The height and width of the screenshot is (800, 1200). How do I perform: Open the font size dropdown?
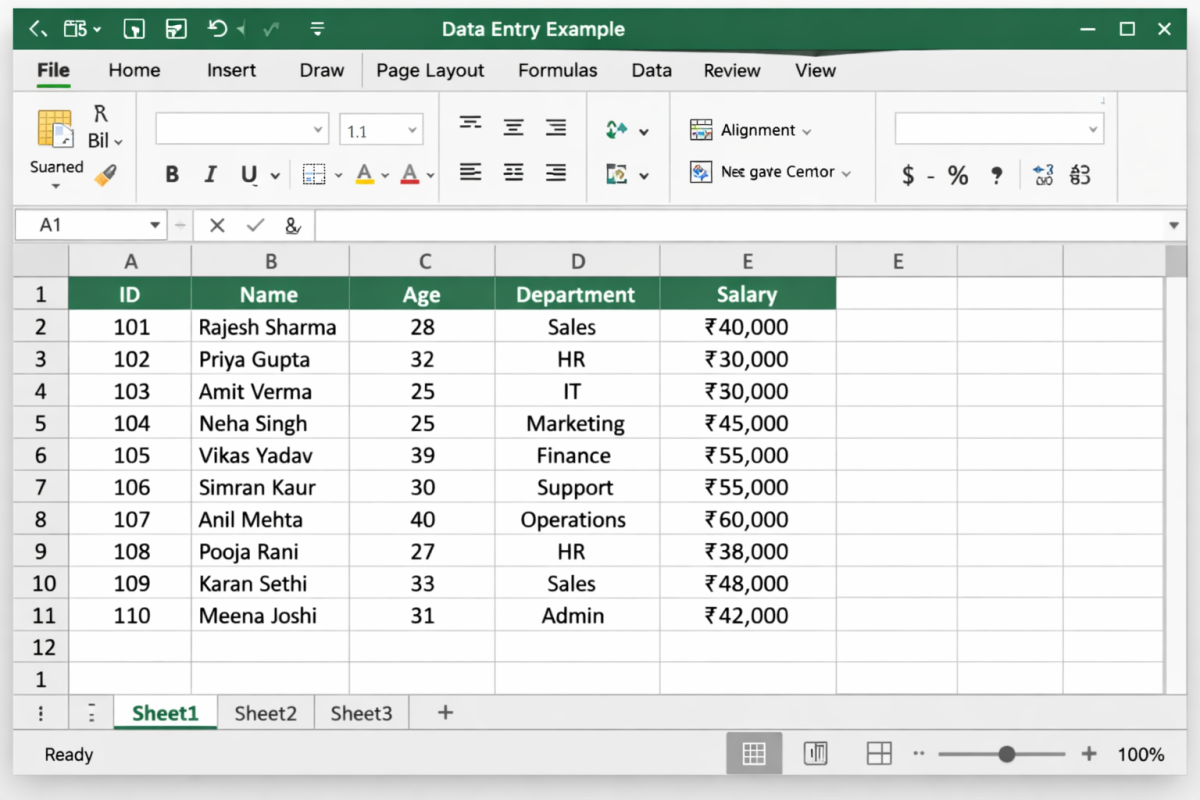[411, 130]
